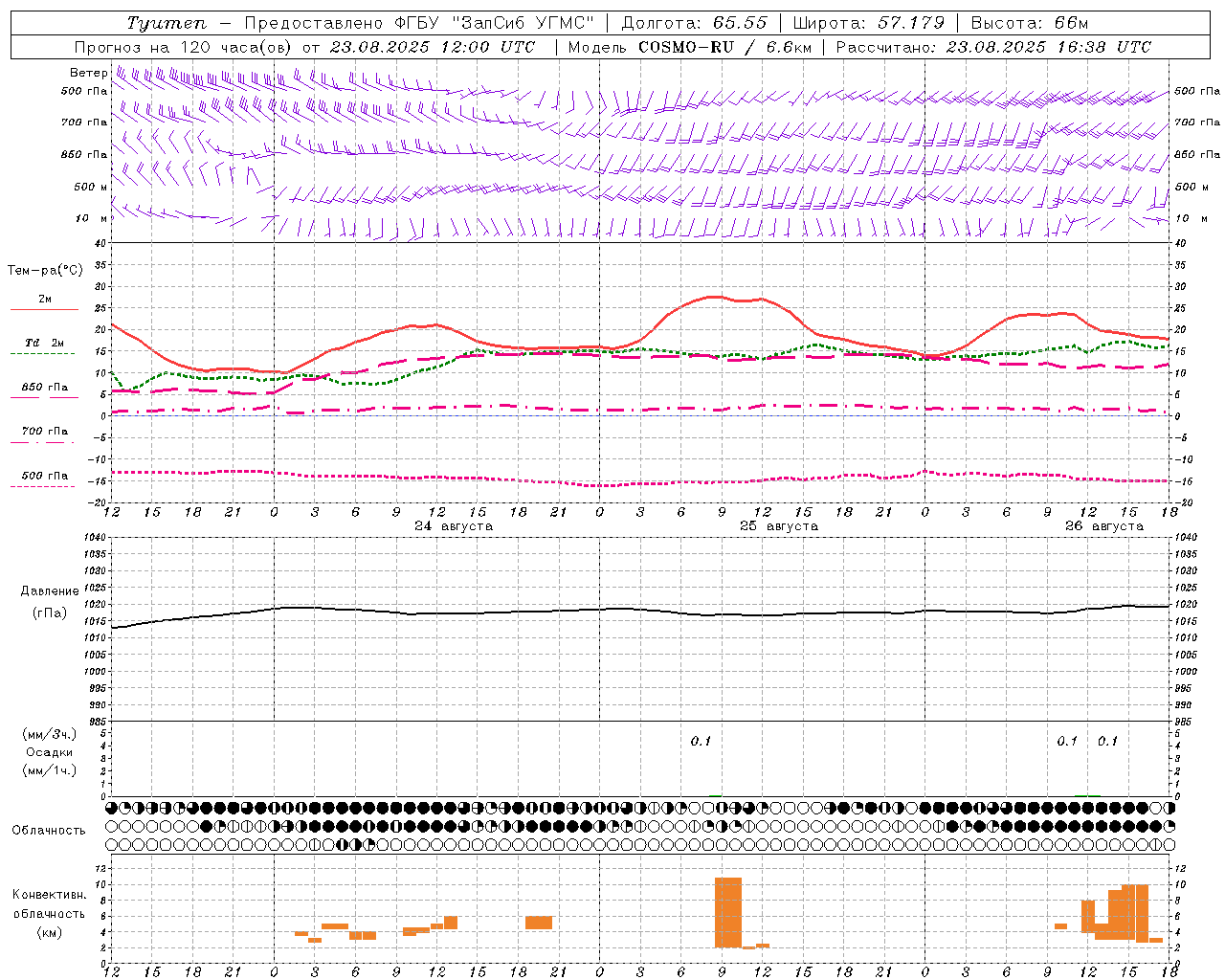Click the '(мм/1ч.)' precipitation unit label
Screen dimensions: 1225x980
50,770
